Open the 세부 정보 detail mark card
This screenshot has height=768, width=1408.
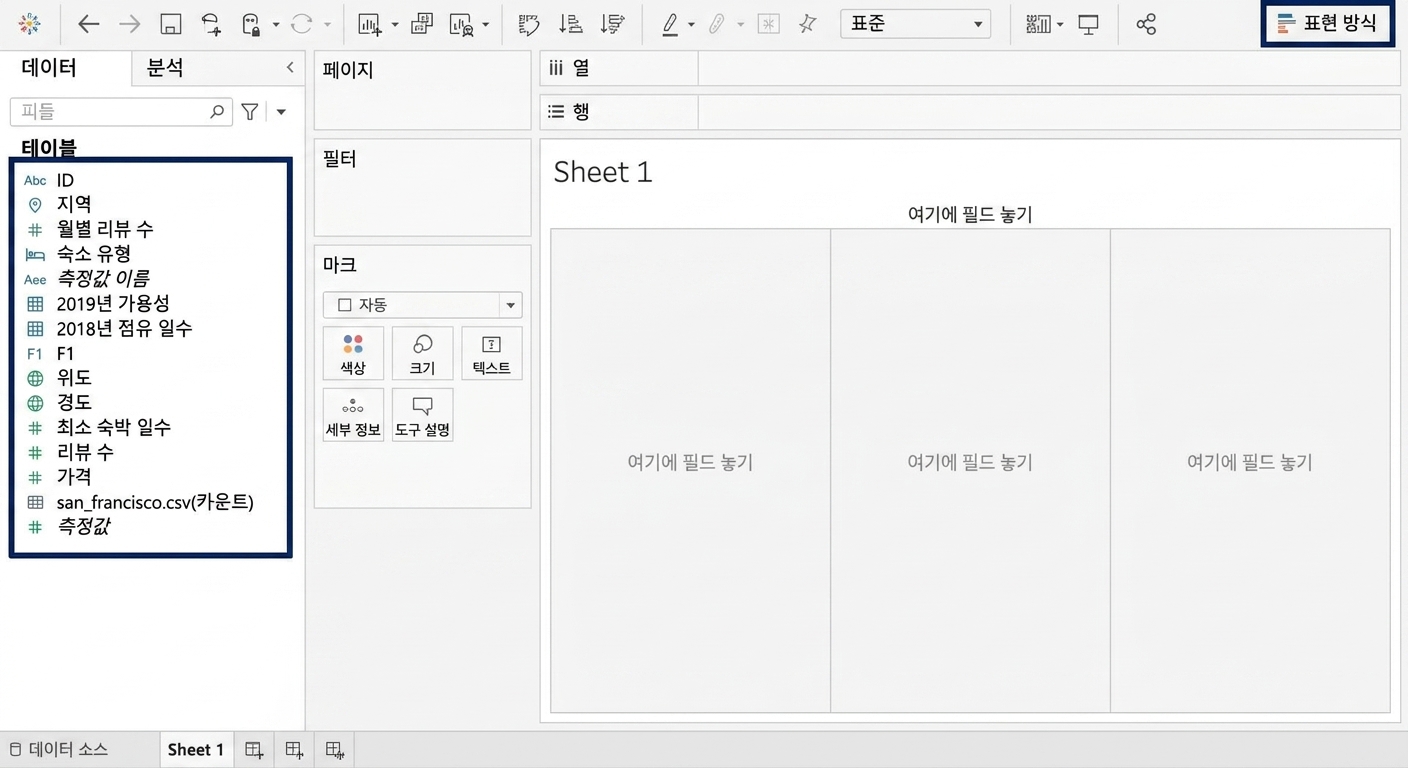point(353,415)
